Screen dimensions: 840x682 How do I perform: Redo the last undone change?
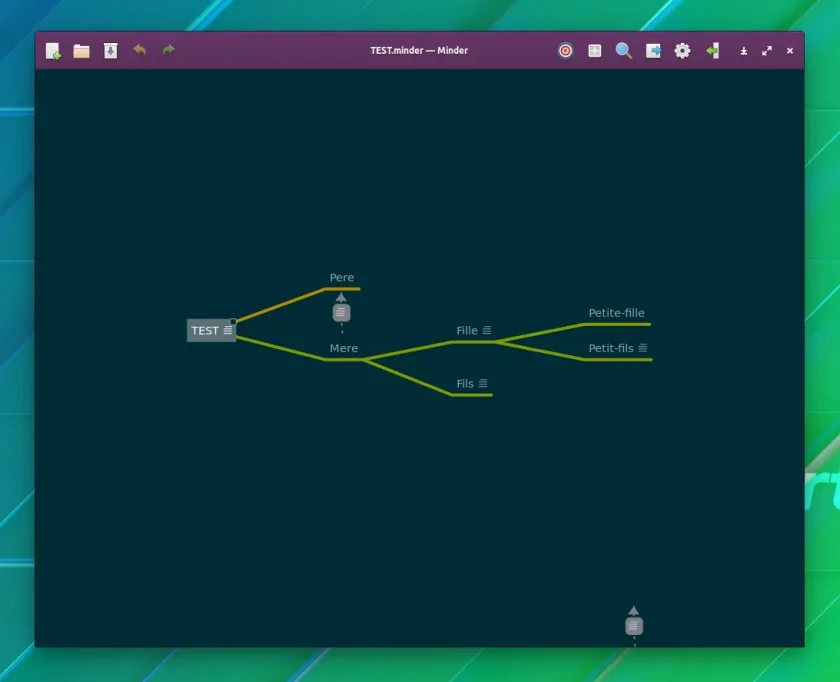[x=169, y=50]
